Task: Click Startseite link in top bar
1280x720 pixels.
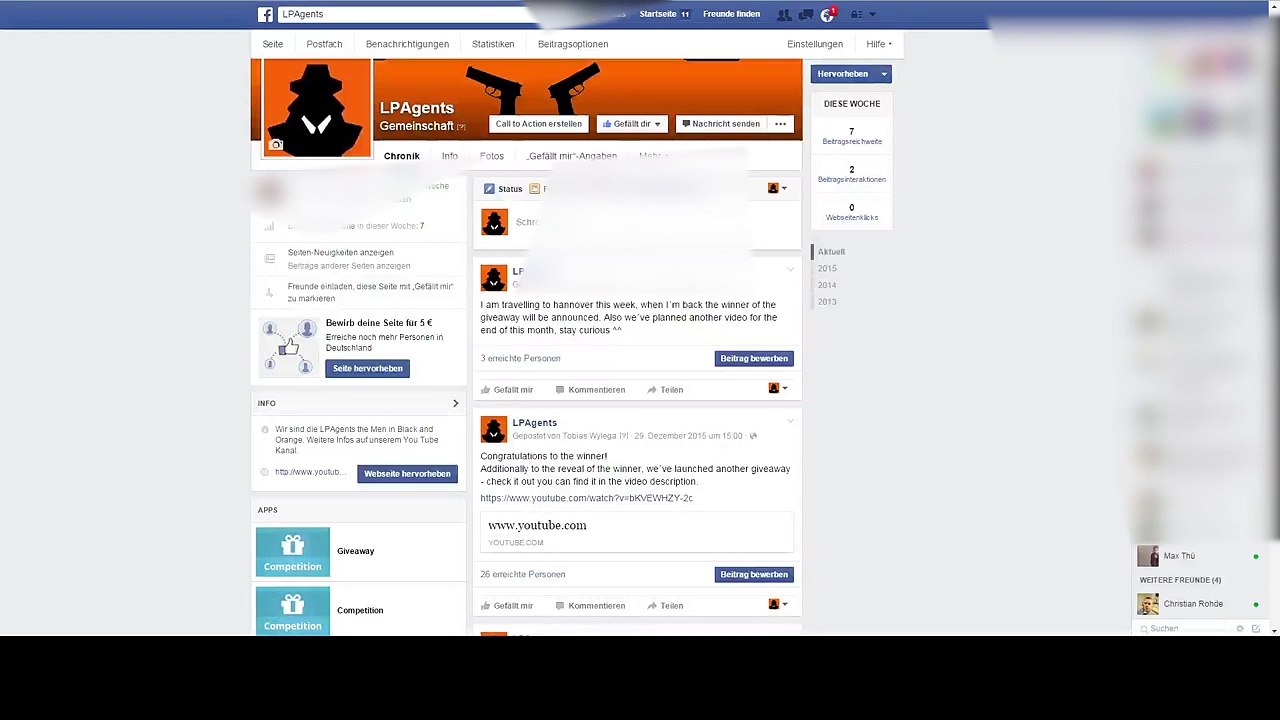Action: pyautogui.click(x=658, y=14)
